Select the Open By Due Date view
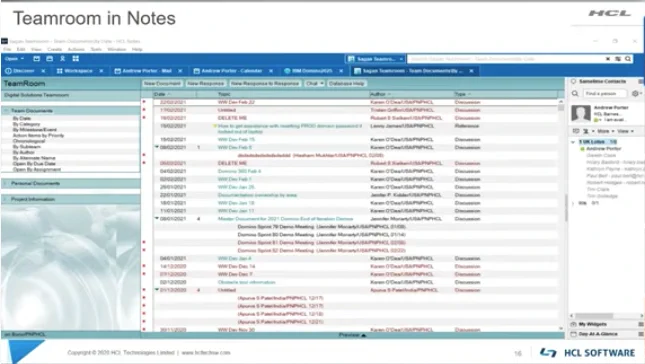645x364 pixels. 34,164
